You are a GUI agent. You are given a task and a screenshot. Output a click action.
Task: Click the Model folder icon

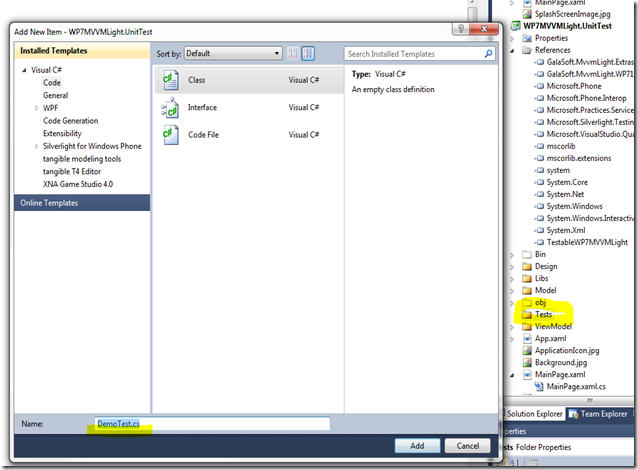[x=527, y=291]
